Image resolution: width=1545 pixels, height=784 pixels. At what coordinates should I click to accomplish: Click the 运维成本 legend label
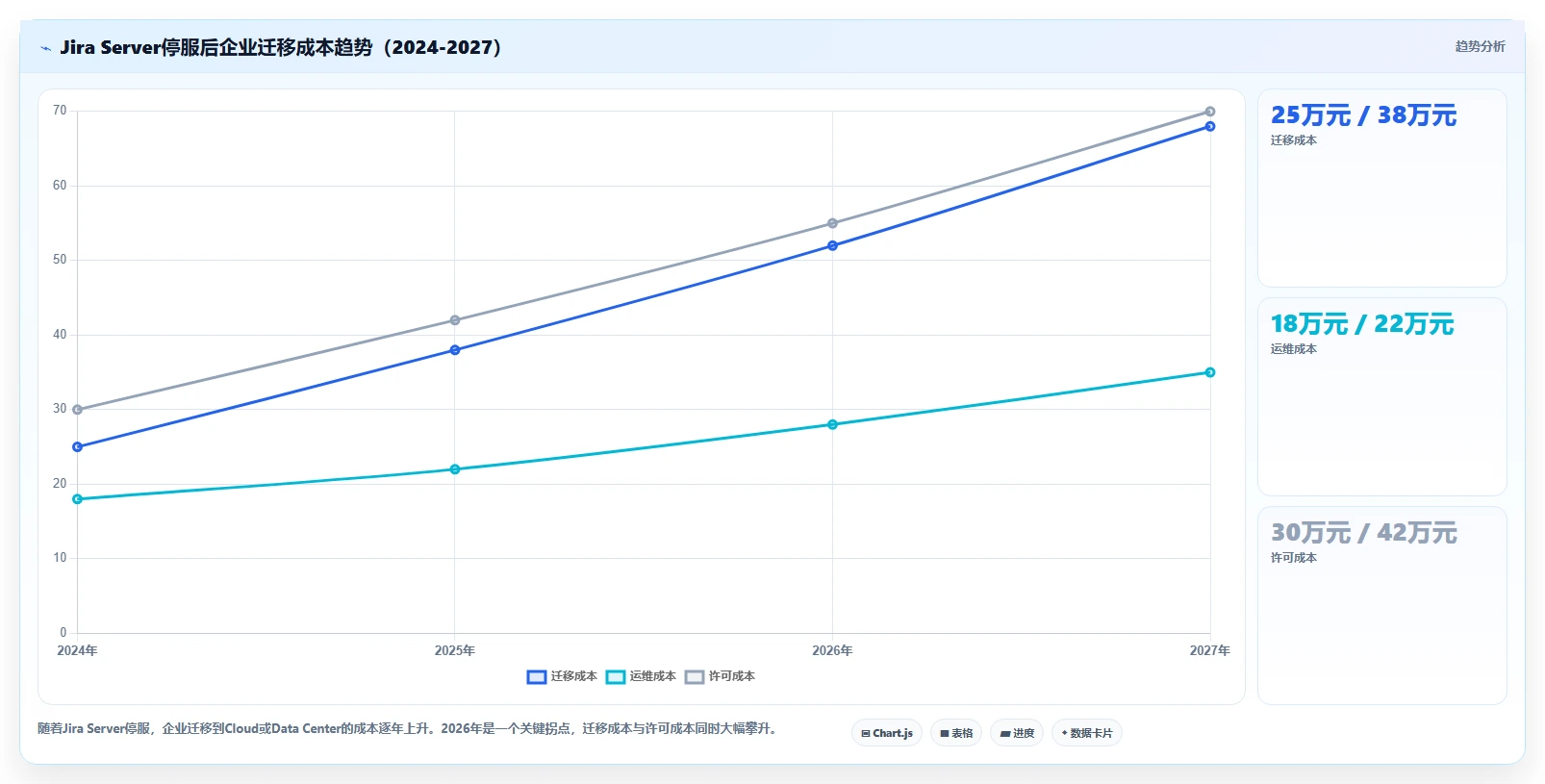click(652, 677)
